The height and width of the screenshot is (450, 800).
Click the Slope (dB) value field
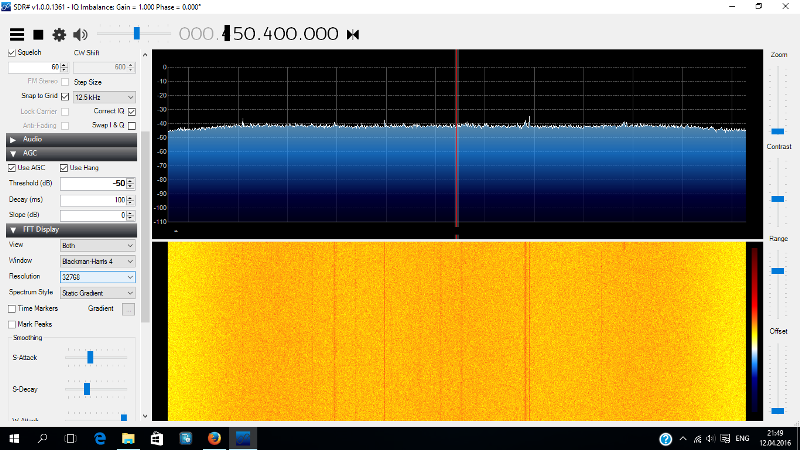[93, 215]
